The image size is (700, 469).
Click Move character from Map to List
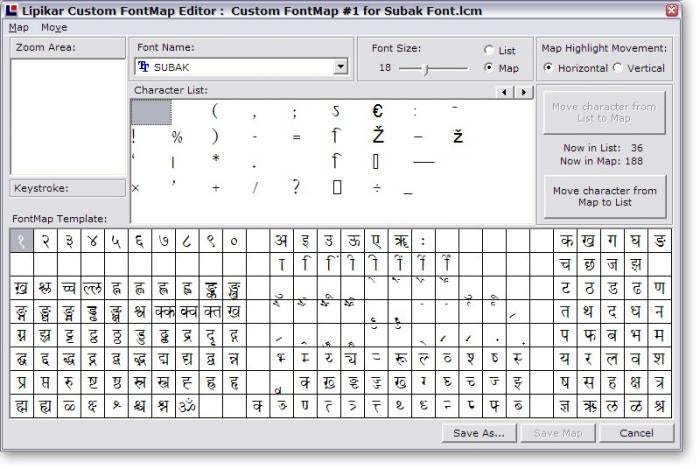point(604,196)
